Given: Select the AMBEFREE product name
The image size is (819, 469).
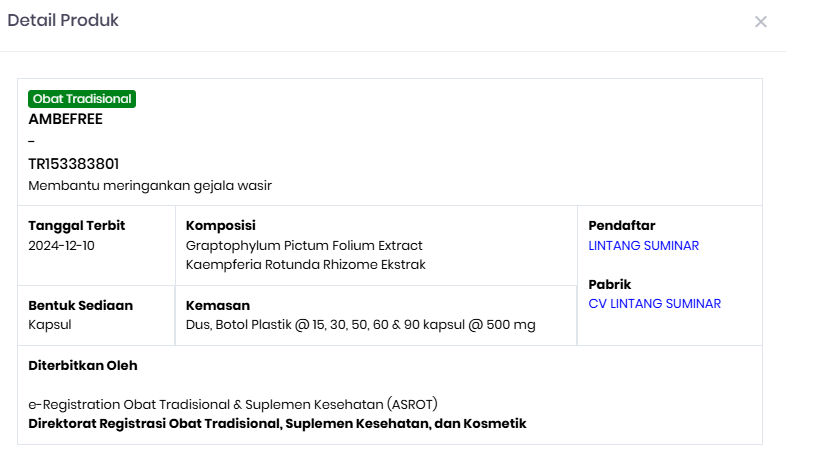Looking at the screenshot, I should point(66,119).
